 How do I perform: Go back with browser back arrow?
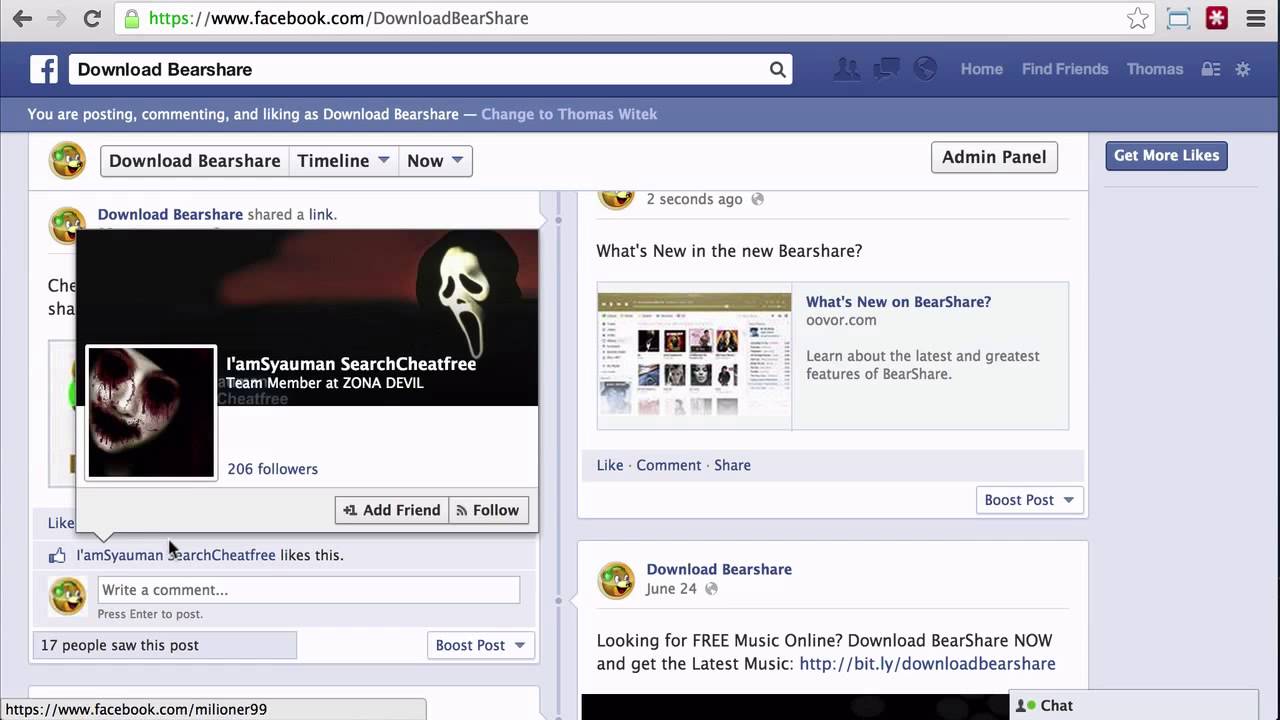click(22, 18)
